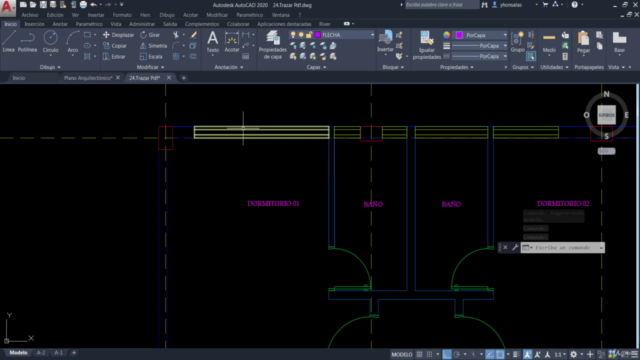Click the print icon in quick access toolbar
This screenshot has width=640, height=360.
(x=83, y=4)
